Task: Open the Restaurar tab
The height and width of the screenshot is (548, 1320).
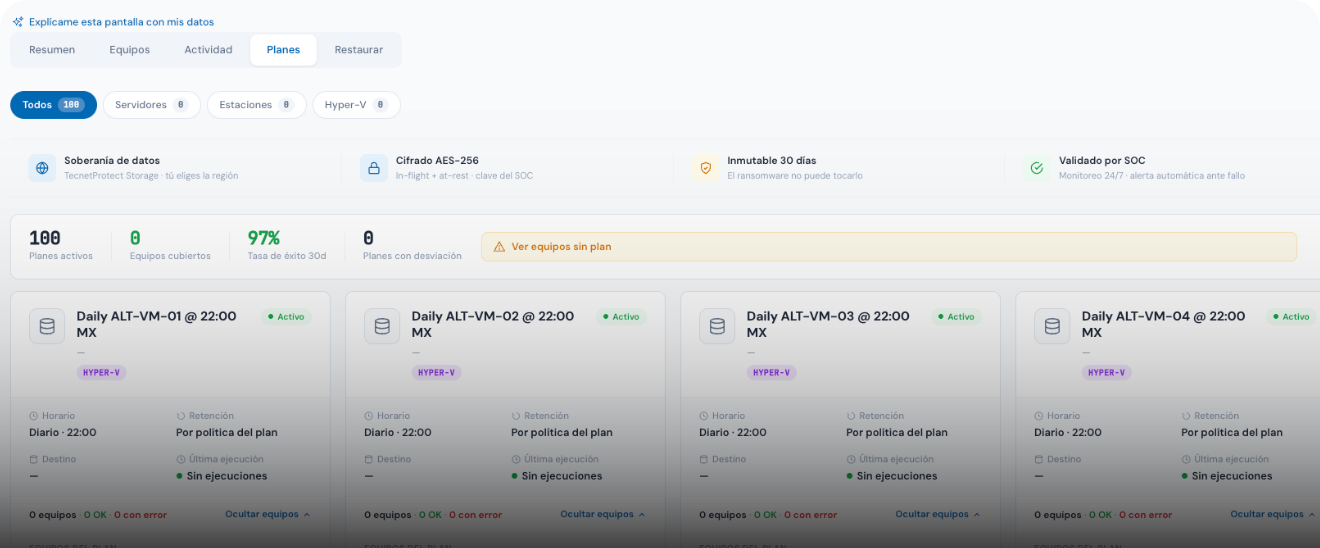Action: 359,50
